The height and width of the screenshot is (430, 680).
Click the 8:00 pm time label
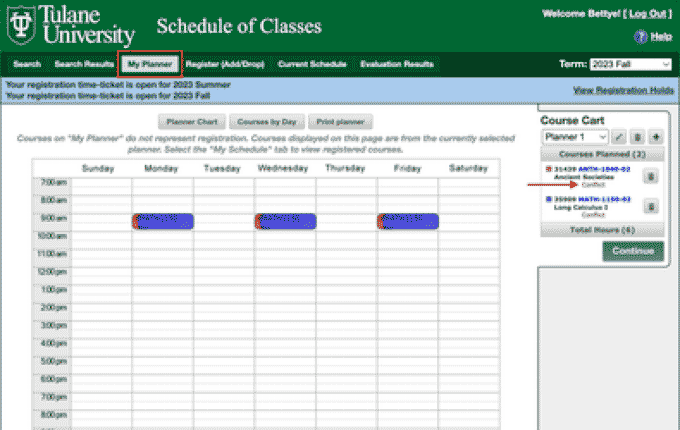point(54,414)
